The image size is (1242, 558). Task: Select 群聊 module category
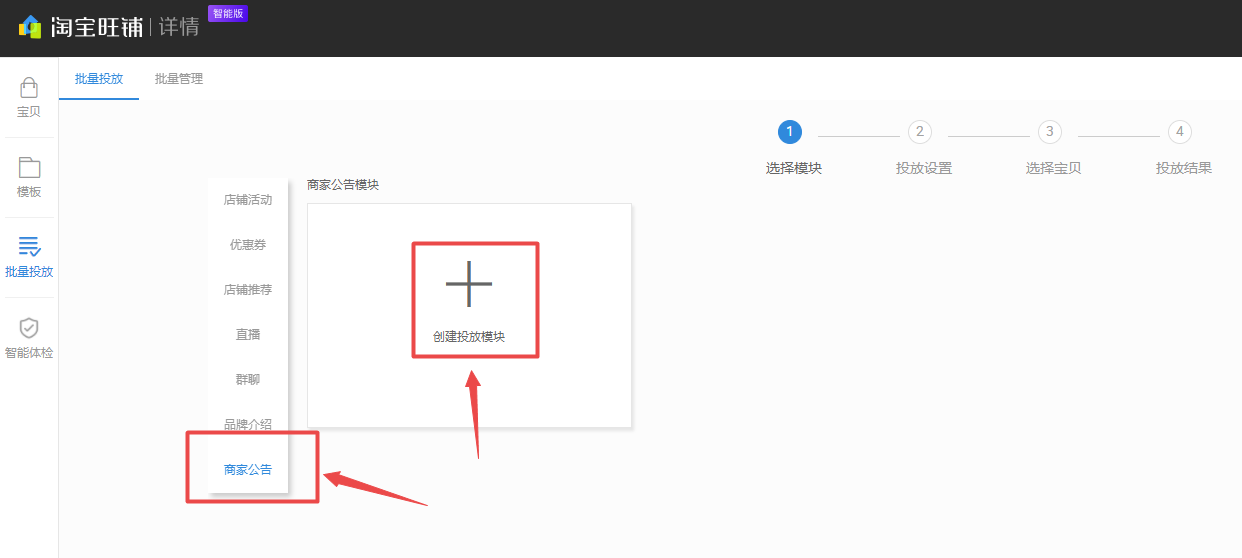click(x=248, y=380)
